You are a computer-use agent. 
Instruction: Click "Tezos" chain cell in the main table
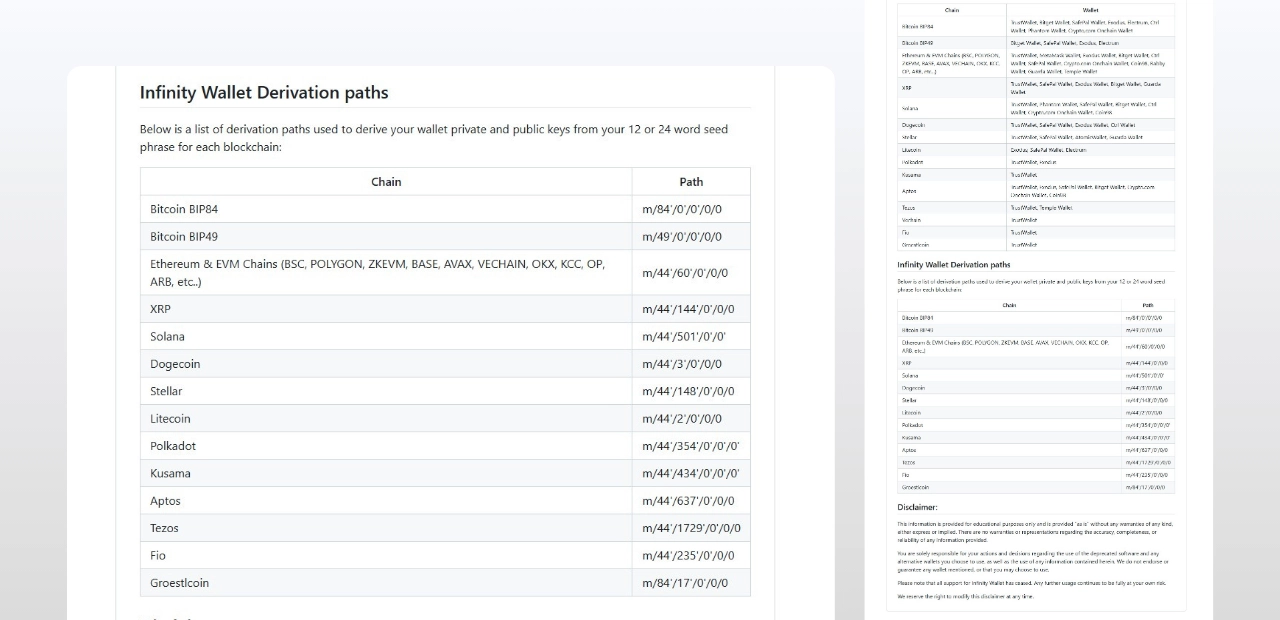386,528
